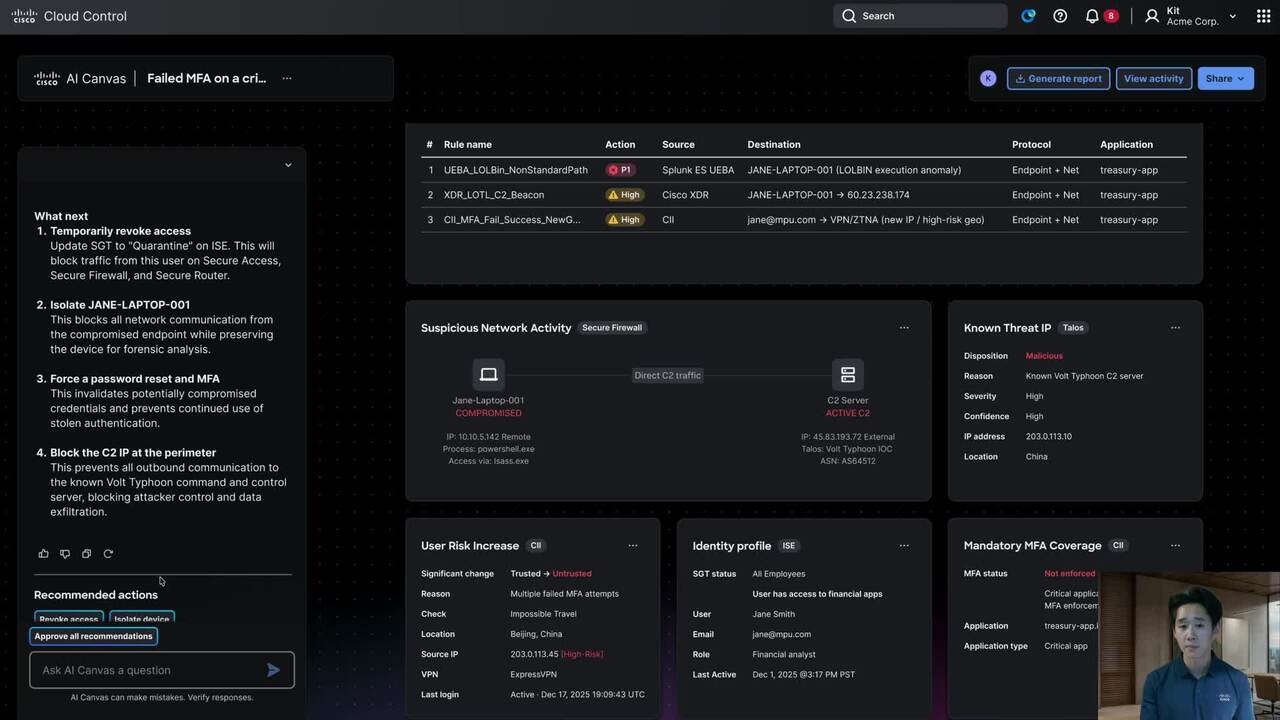
Task: Open the help question mark icon
Action: (1060, 16)
